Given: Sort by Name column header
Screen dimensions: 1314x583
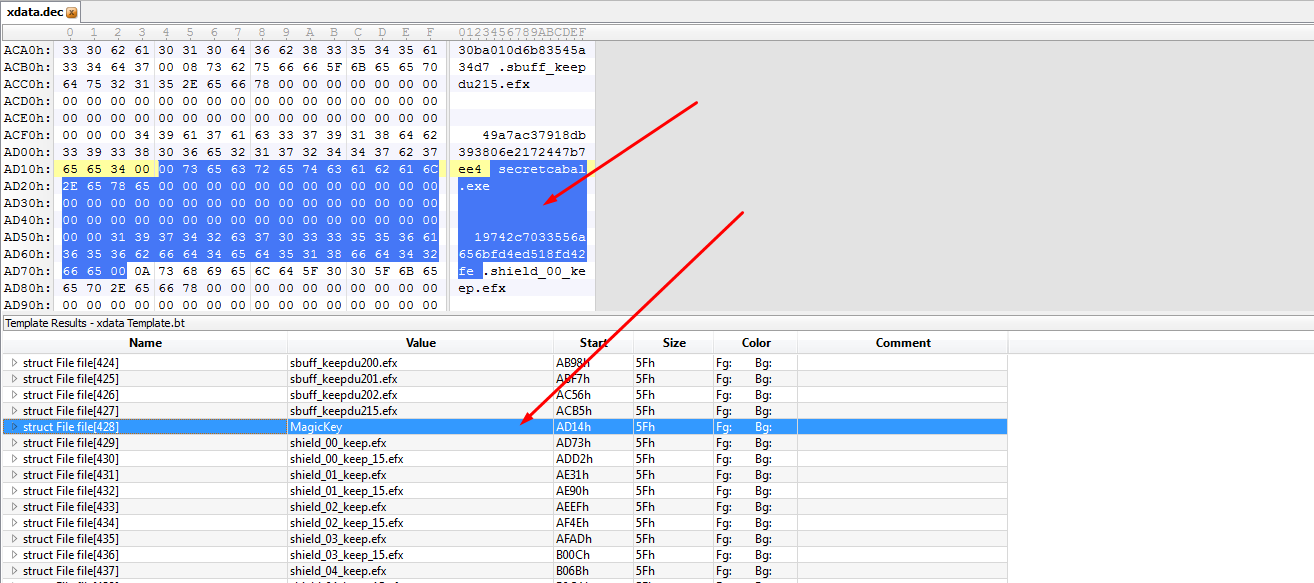Looking at the screenshot, I should (145, 343).
